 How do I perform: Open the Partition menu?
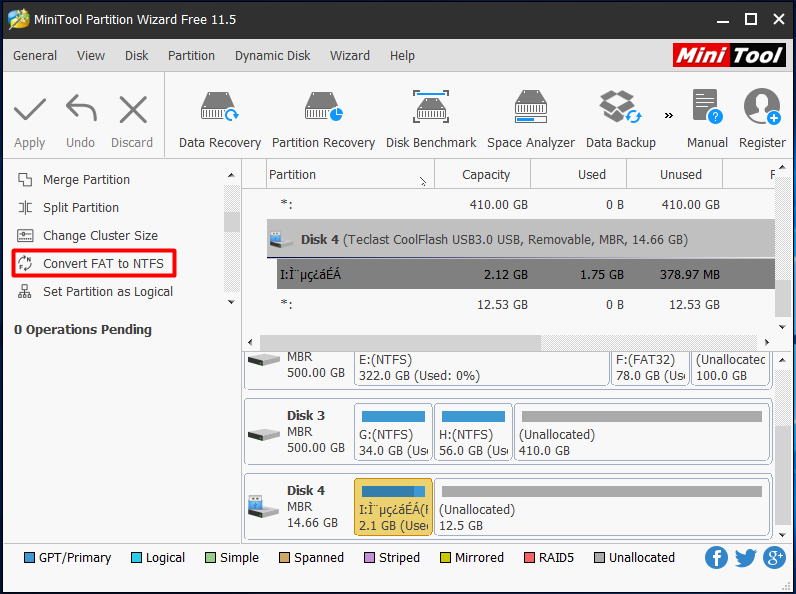[x=191, y=55]
